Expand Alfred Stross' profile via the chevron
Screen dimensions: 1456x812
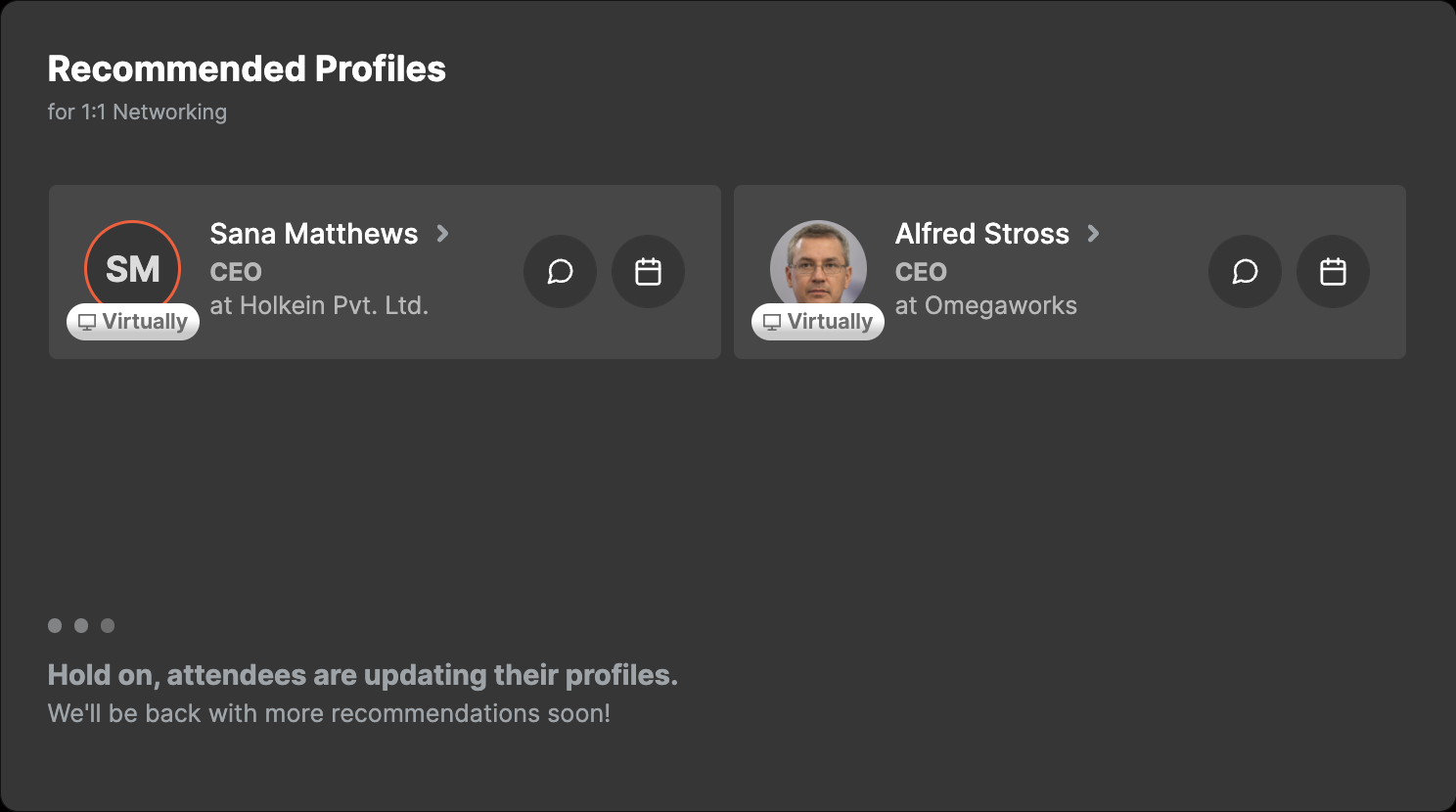pyautogui.click(x=1093, y=234)
